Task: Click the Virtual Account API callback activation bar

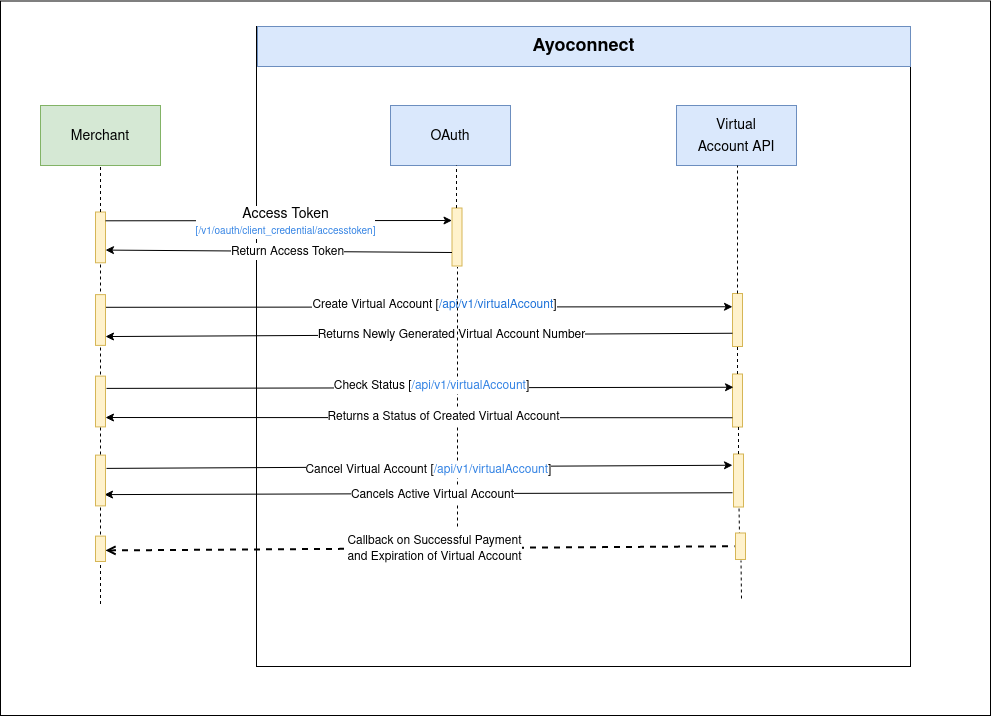Action: coord(741,546)
